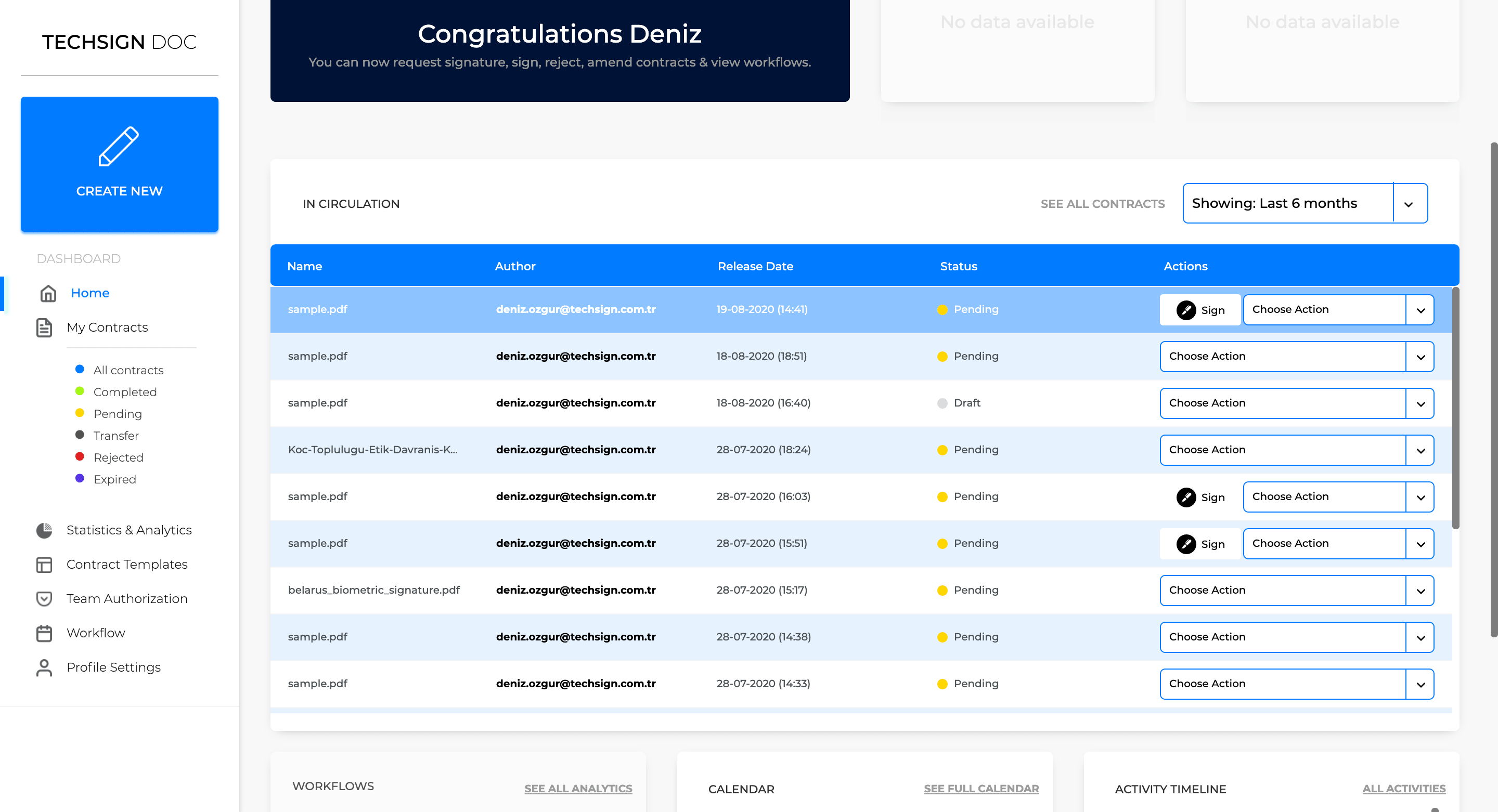Image resolution: width=1498 pixels, height=812 pixels.
Task: Filter by Transfer contracts
Action: [x=117, y=435]
